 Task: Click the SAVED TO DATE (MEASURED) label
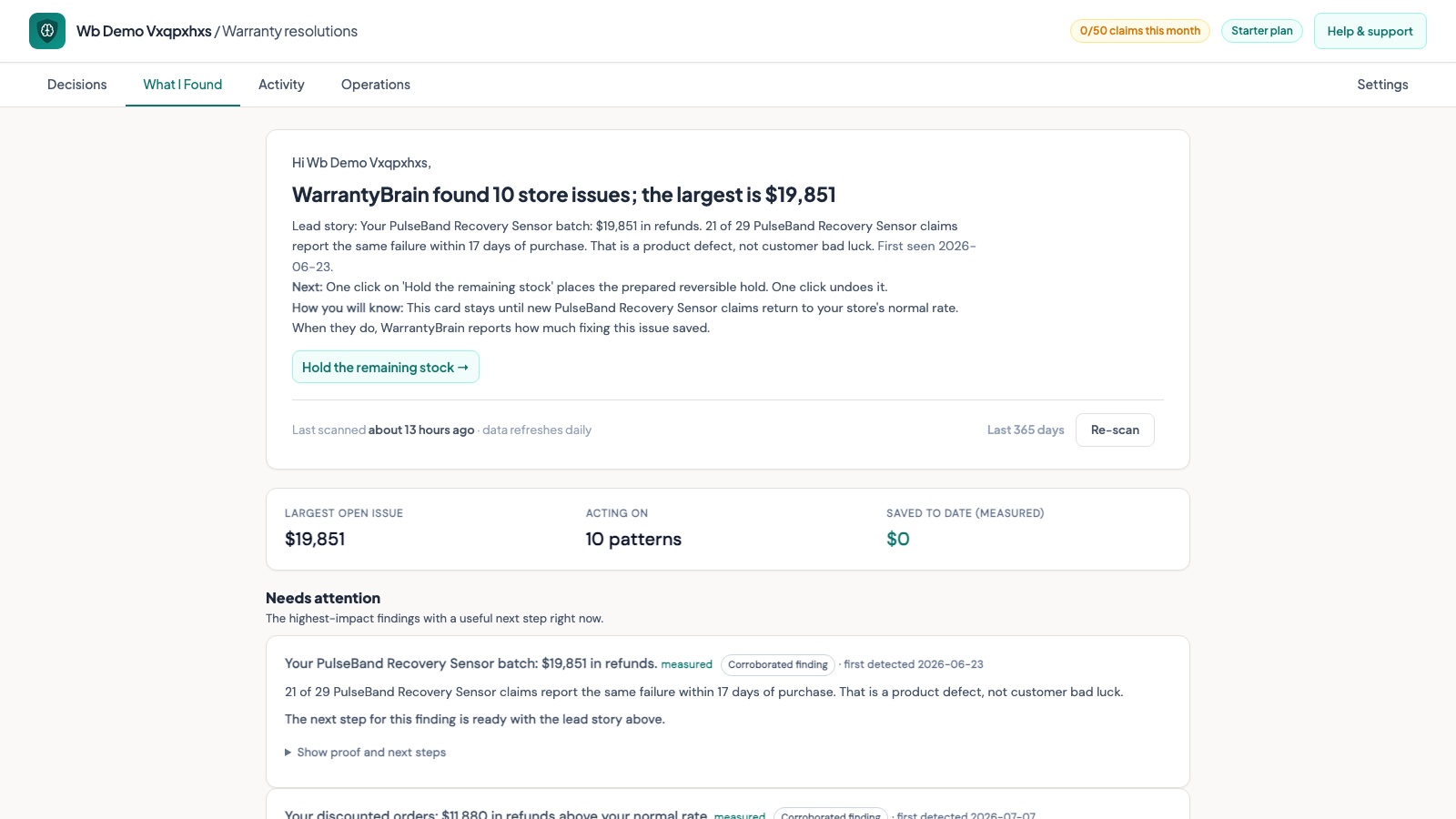coord(966,513)
